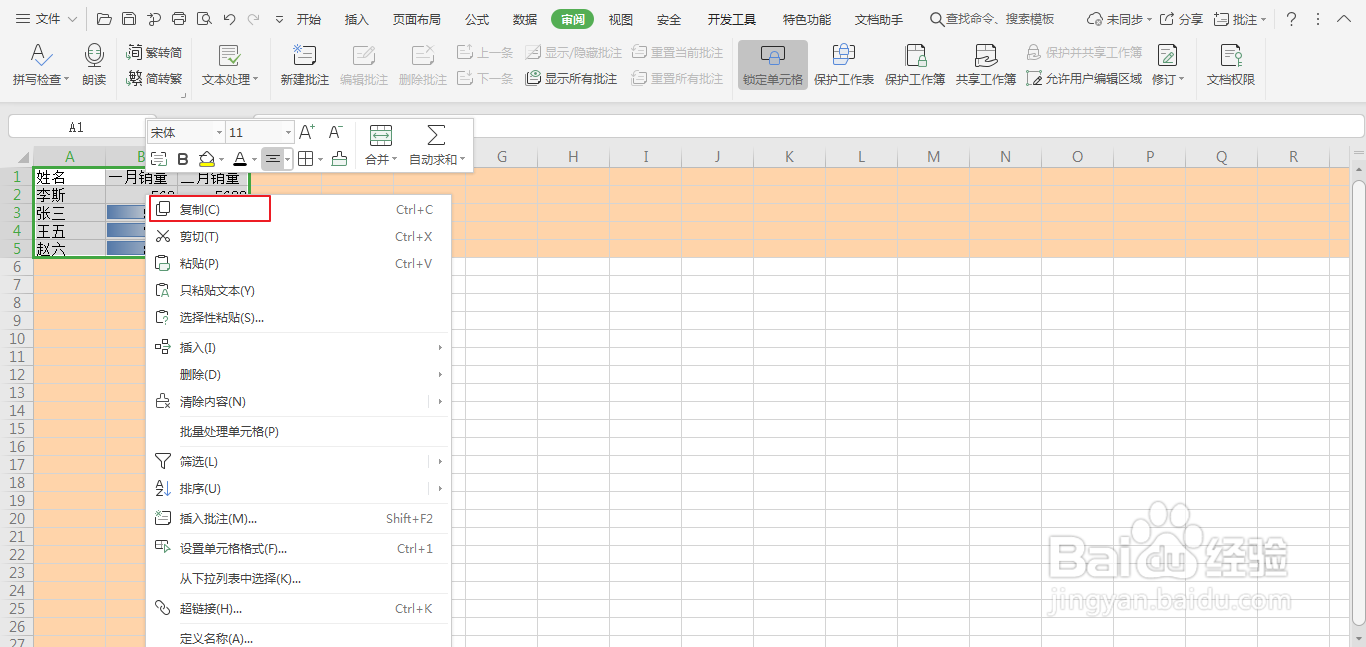
Task: Toggle center alignment in mini toolbar
Action: [x=272, y=159]
